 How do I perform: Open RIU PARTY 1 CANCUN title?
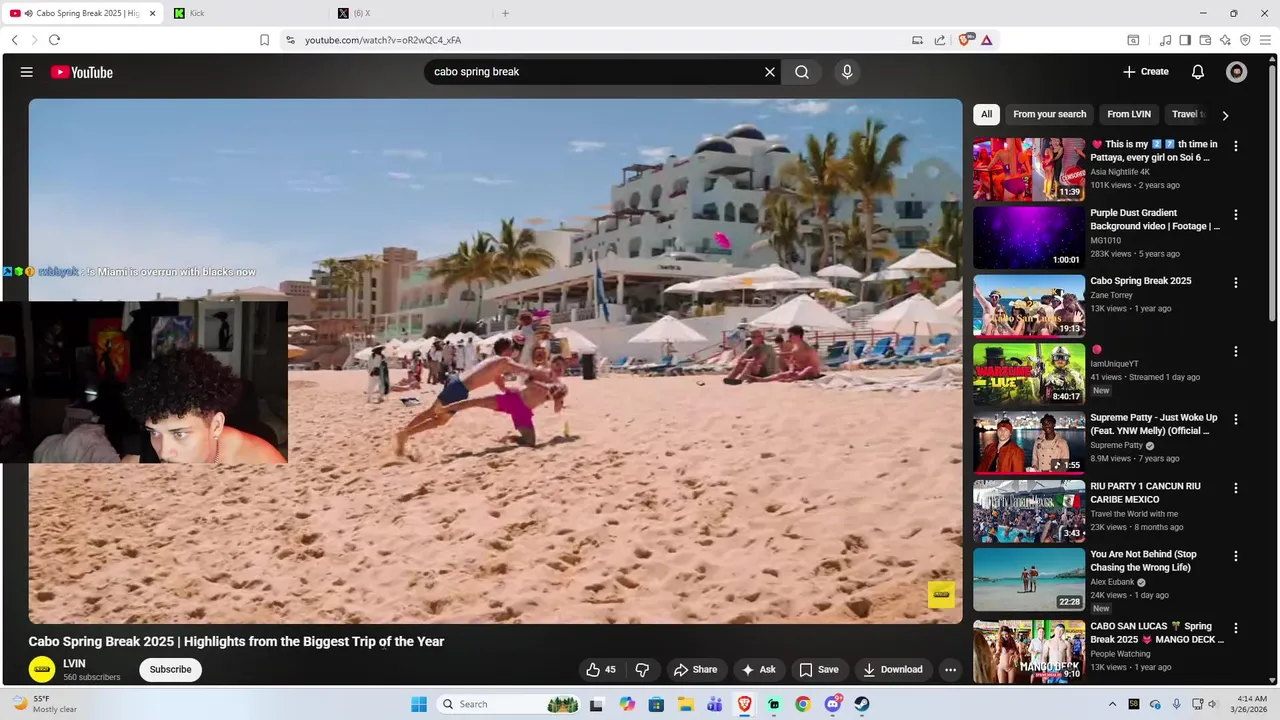click(x=1146, y=493)
